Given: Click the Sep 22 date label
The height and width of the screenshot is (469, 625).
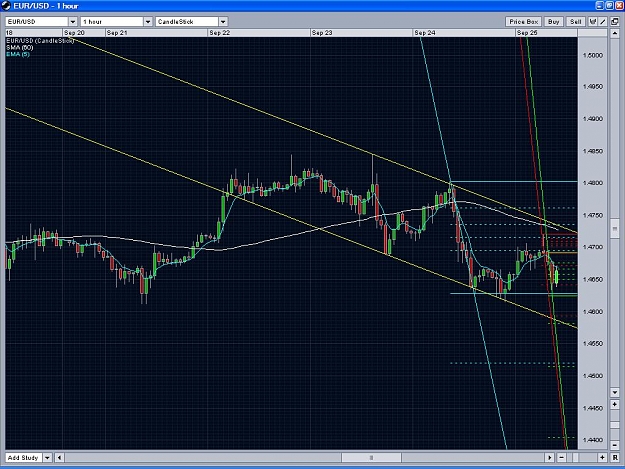Looking at the screenshot, I should click(x=220, y=33).
